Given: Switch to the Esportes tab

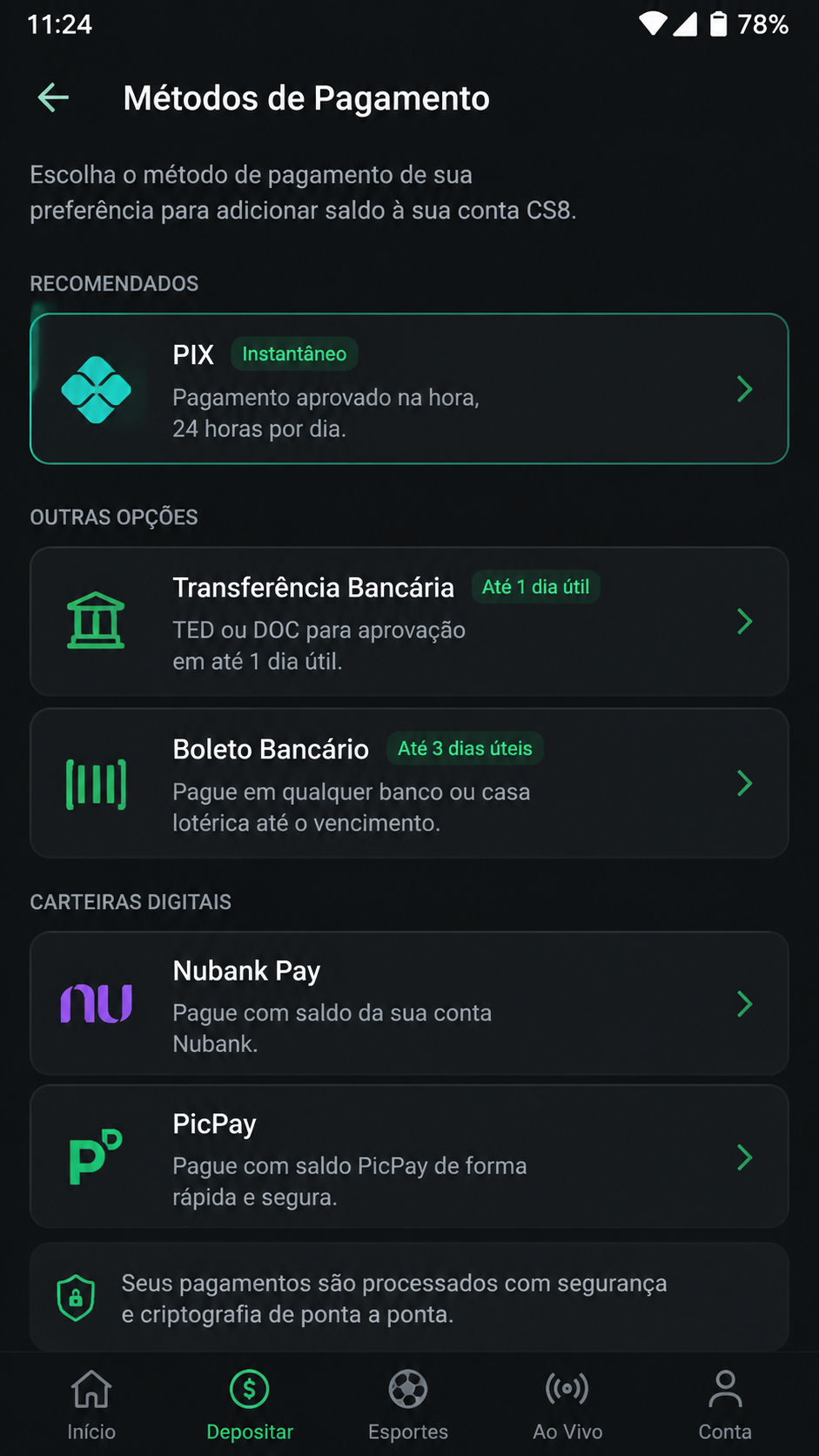Looking at the screenshot, I should pos(408,1405).
